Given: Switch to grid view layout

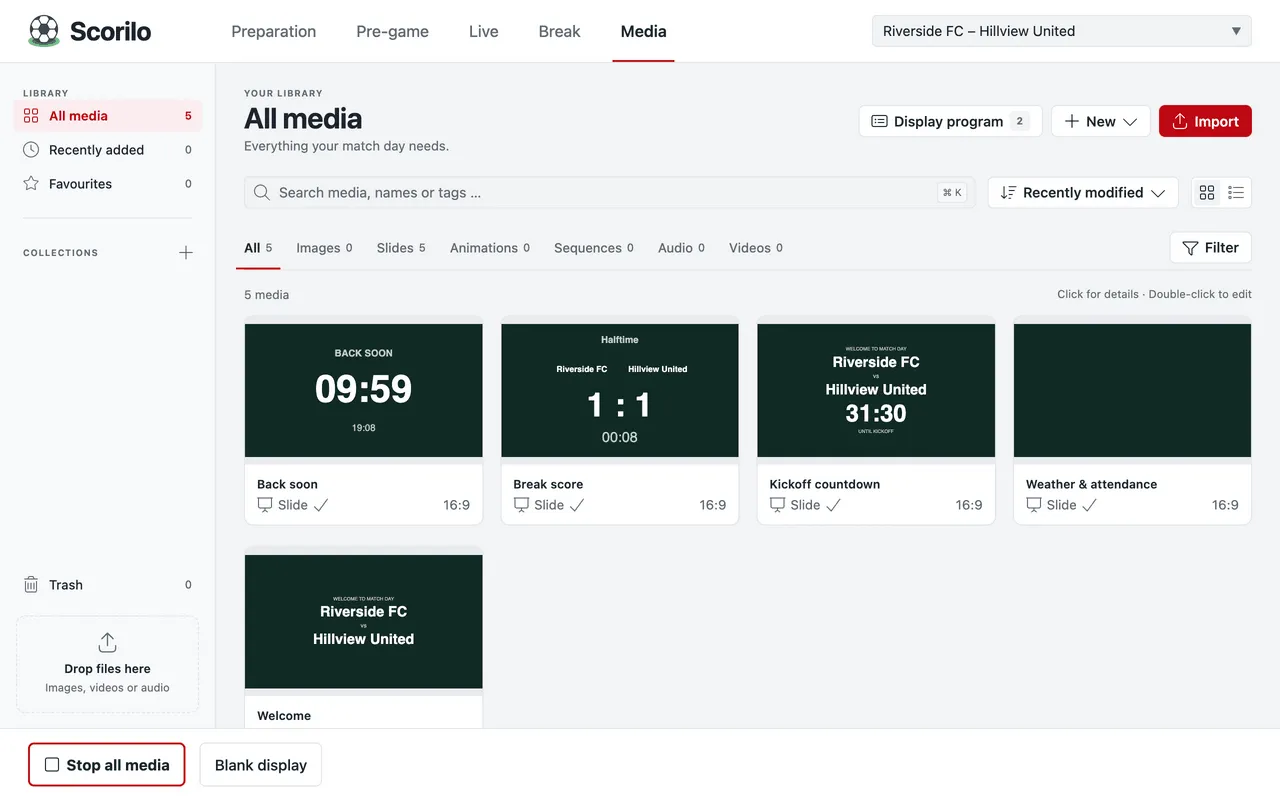Looking at the screenshot, I should point(1207,193).
